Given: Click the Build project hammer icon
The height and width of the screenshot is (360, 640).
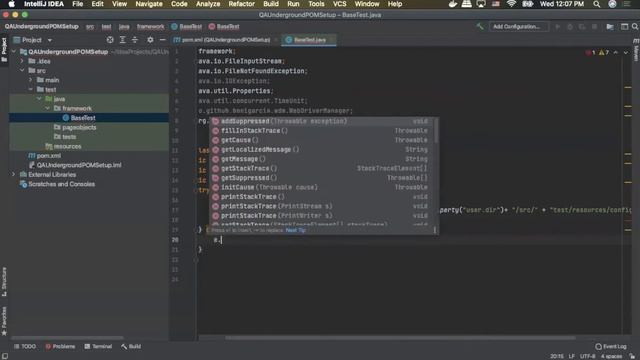Looking at the screenshot, I should click(x=480, y=27).
